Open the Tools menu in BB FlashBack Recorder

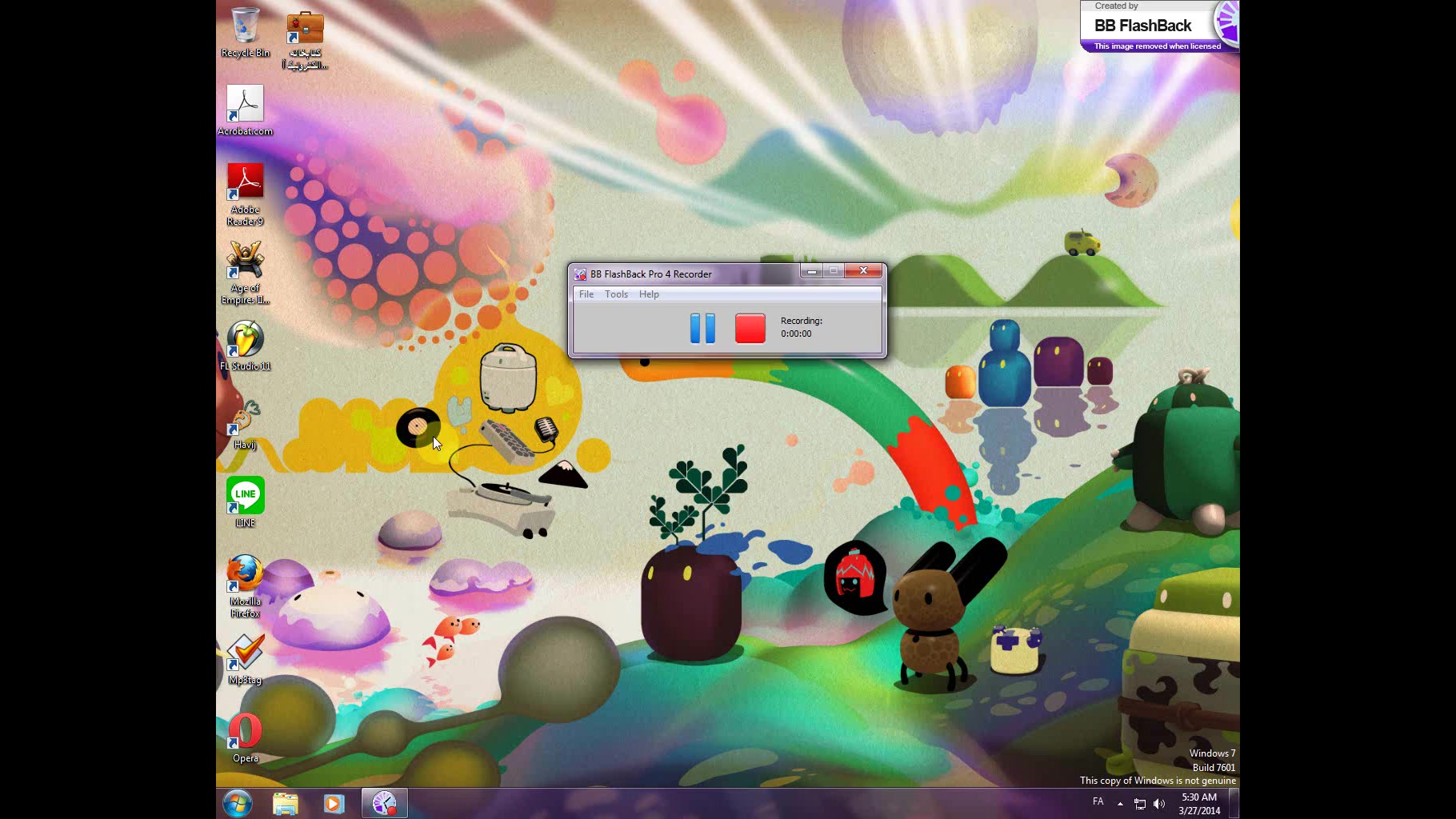(616, 294)
